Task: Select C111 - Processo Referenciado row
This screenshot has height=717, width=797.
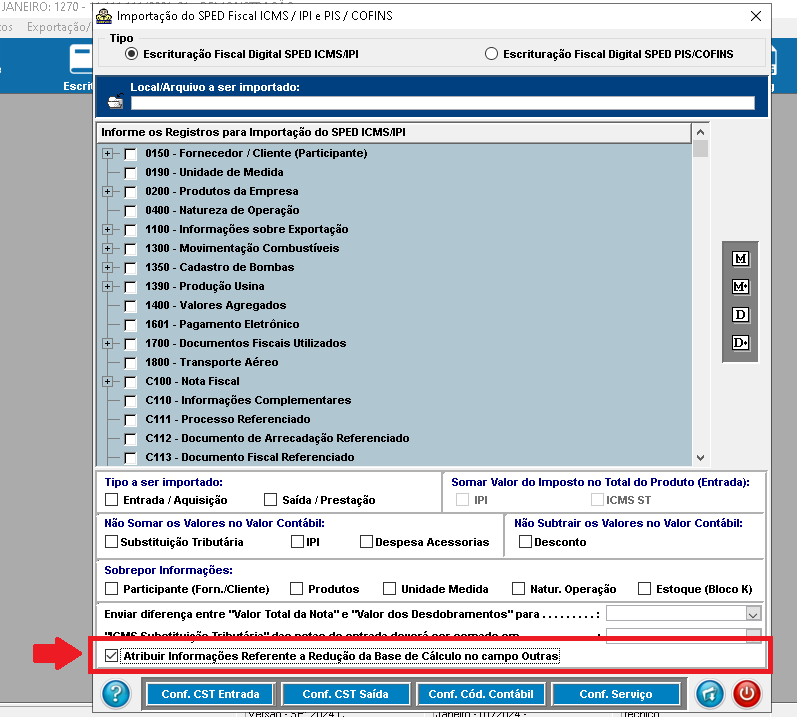Action: 228,419
